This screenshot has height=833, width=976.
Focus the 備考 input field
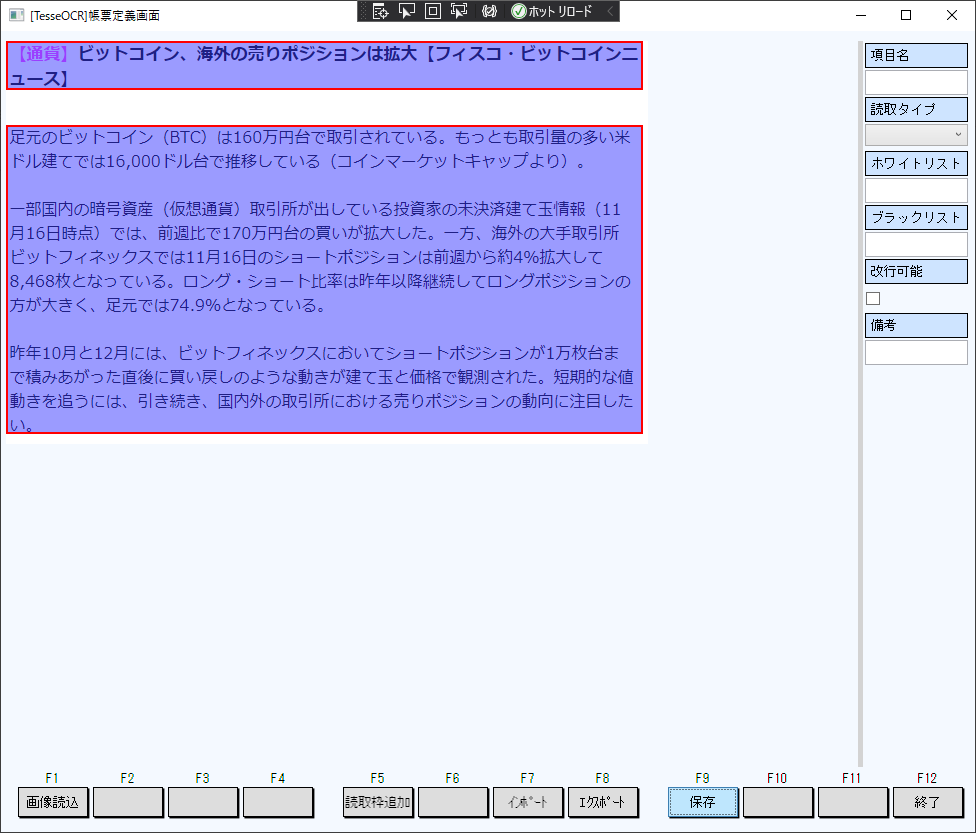point(916,352)
